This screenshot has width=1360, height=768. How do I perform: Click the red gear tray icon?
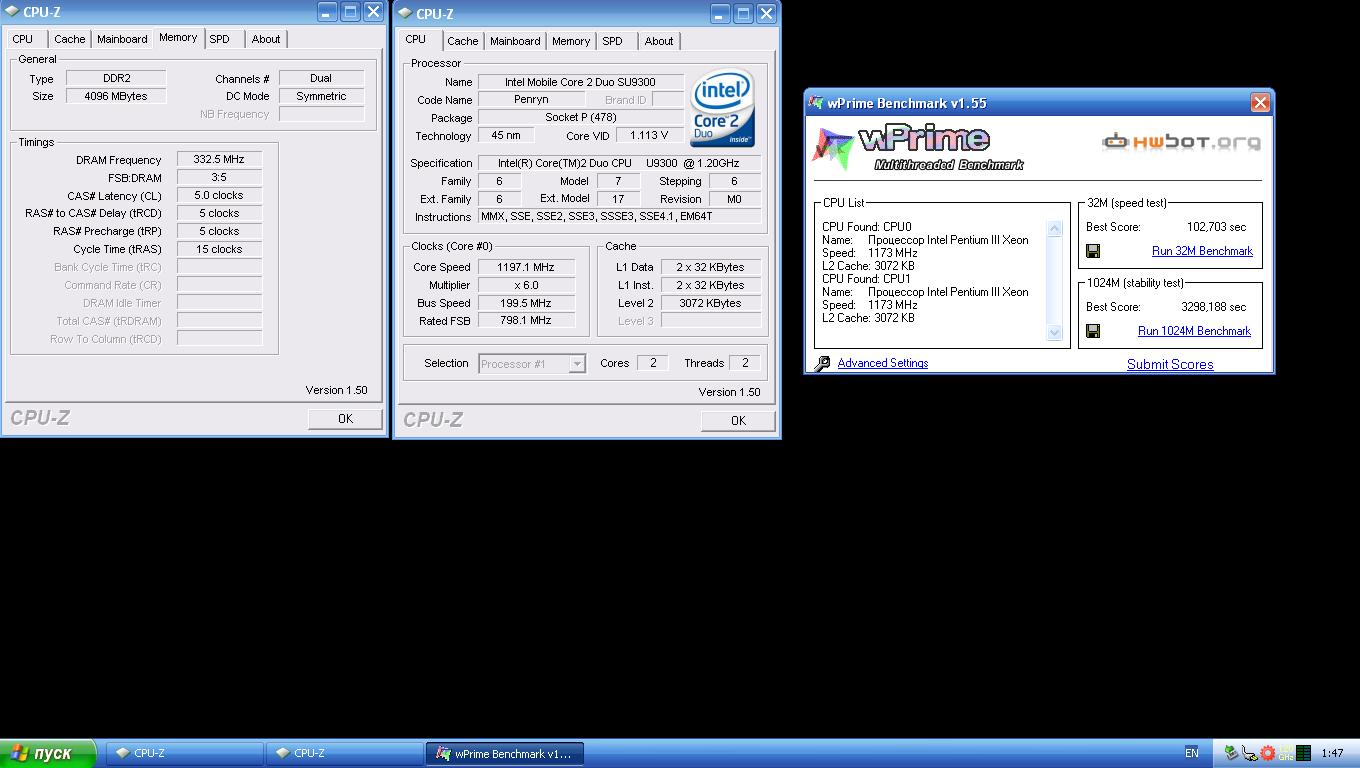click(x=1268, y=753)
